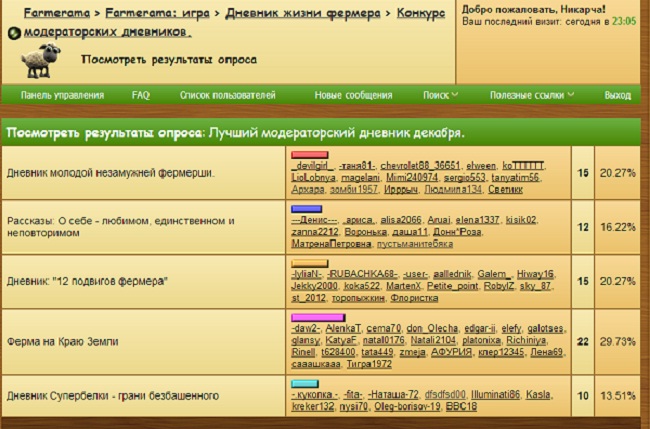650x429 pixels.
Task: Click 'Выход' to log out
Action: [618, 95]
